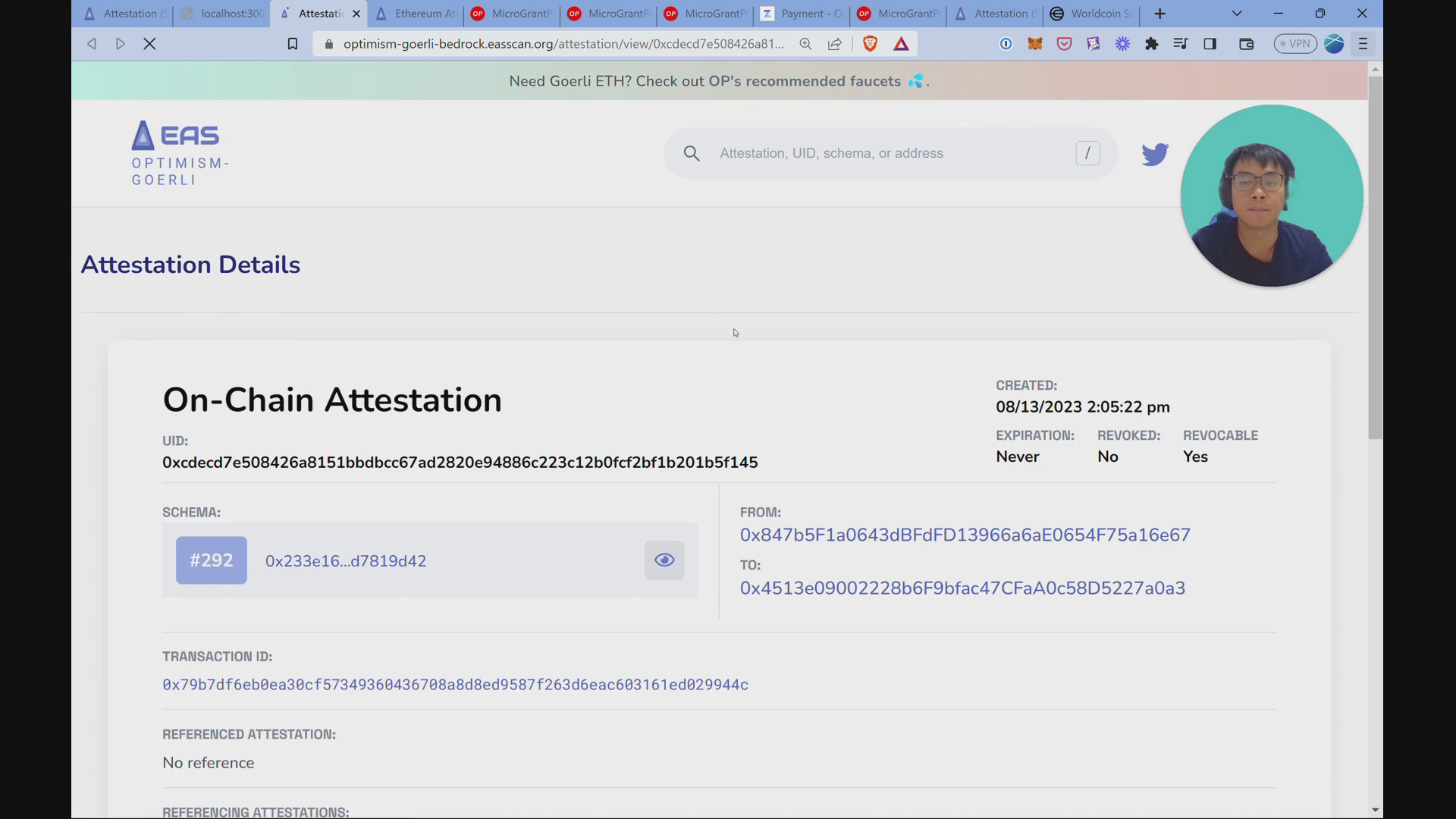Screen dimensions: 1456x819
Task: Open the Brave Wallet icon
Action: (1246, 44)
